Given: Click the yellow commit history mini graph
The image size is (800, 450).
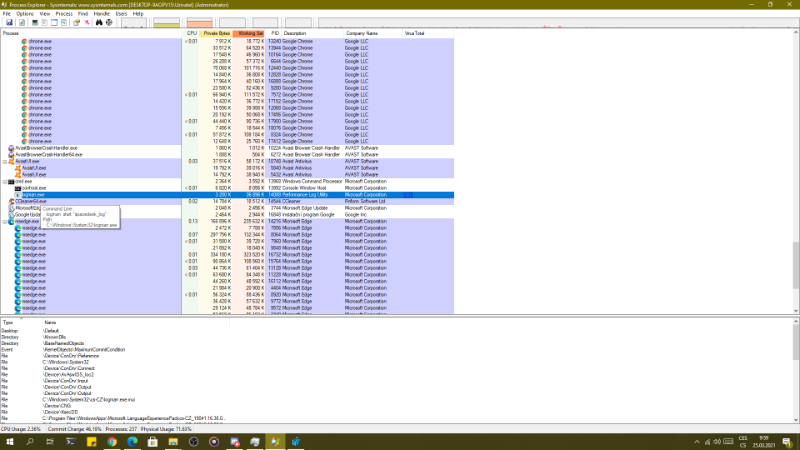Looking at the screenshot, I should tap(166, 22).
